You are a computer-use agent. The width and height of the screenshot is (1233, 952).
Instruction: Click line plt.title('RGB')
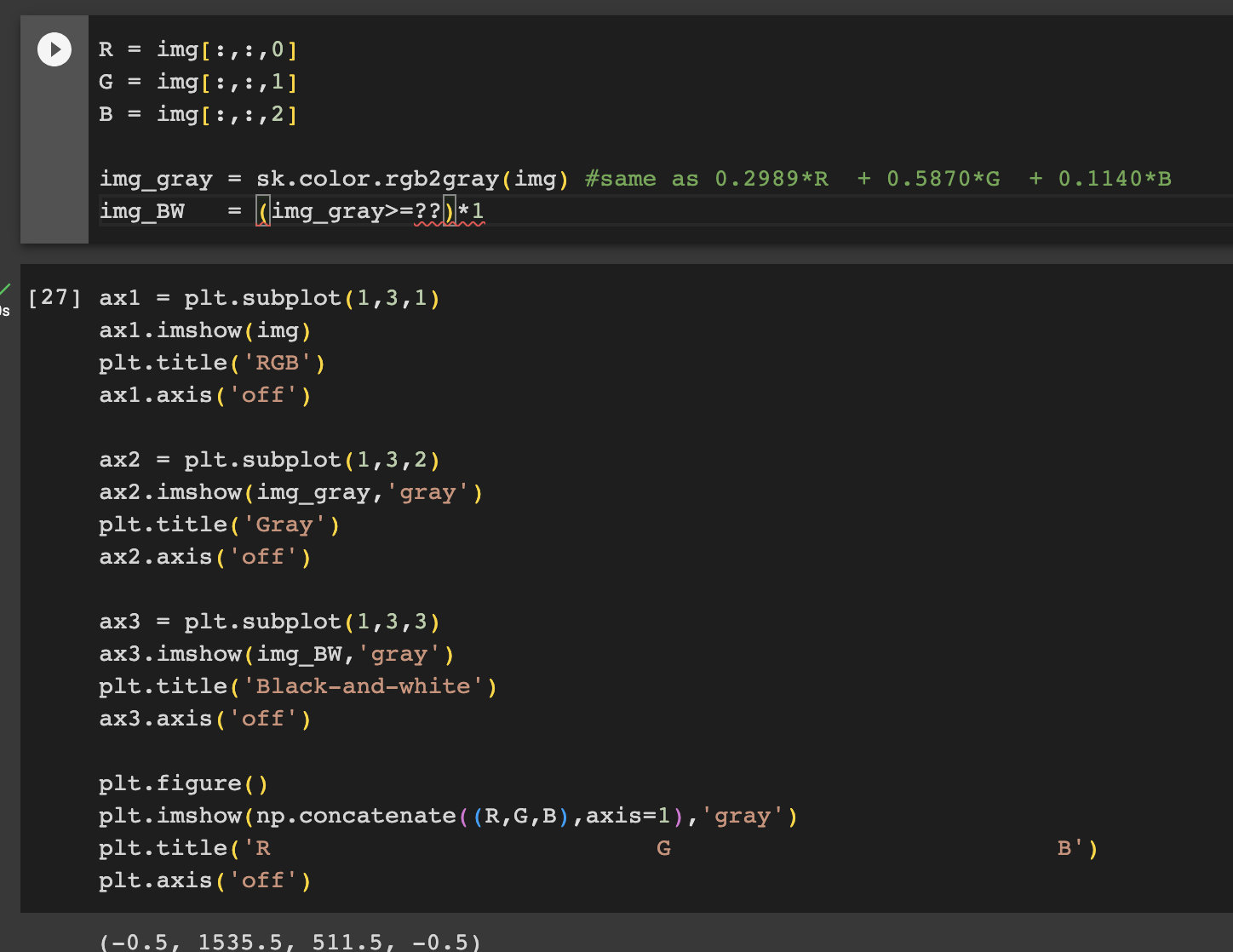(x=212, y=363)
